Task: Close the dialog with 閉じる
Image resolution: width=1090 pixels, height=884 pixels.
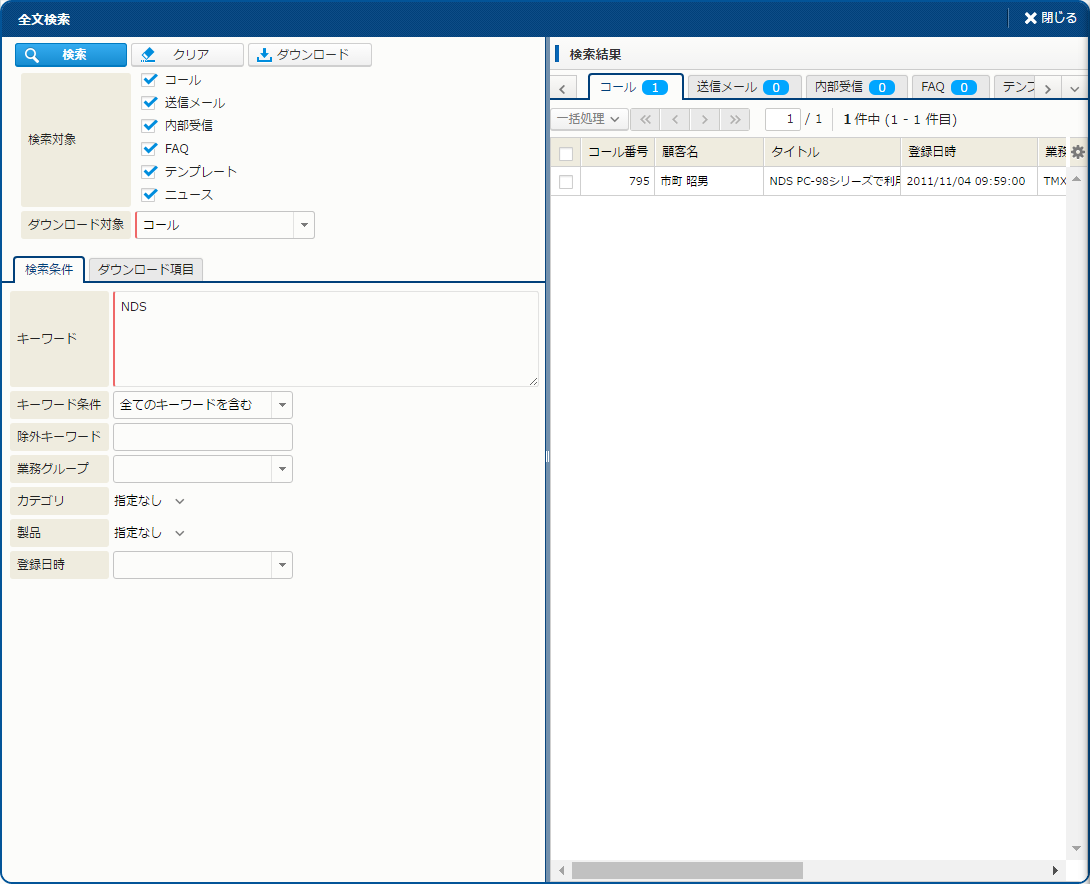Action: pos(1050,18)
